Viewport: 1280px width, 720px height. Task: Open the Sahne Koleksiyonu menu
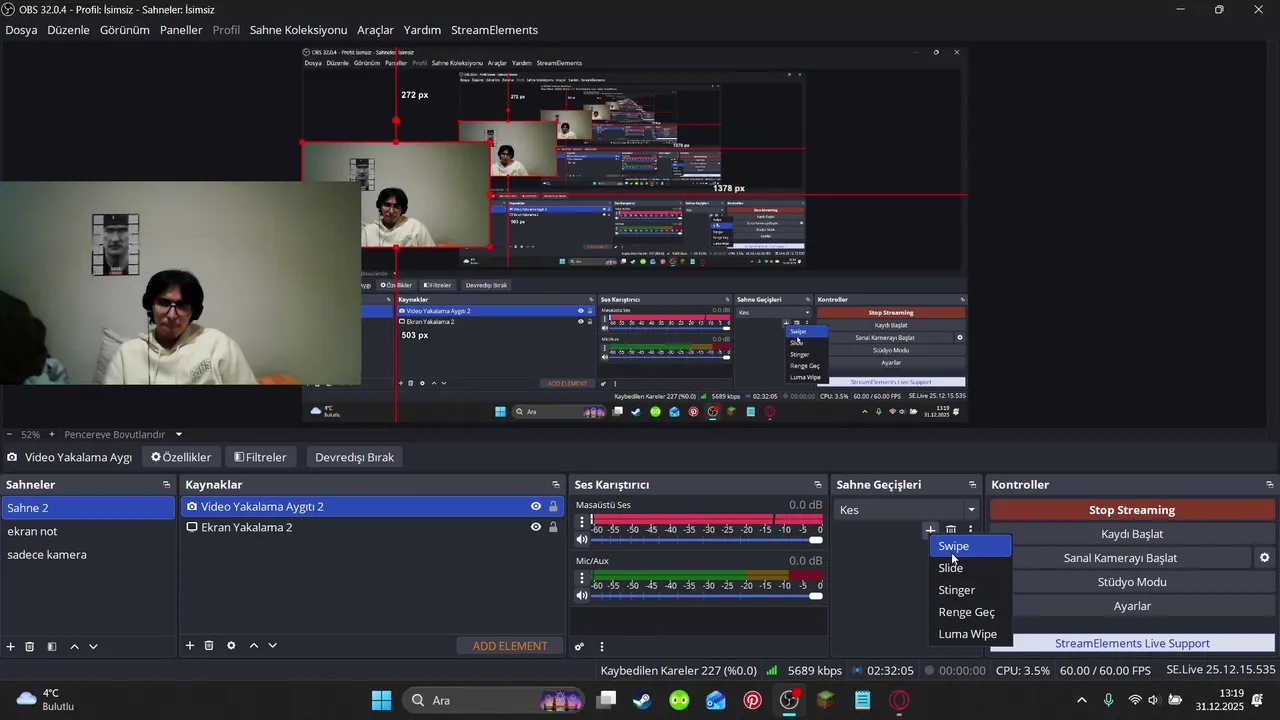(298, 30)
